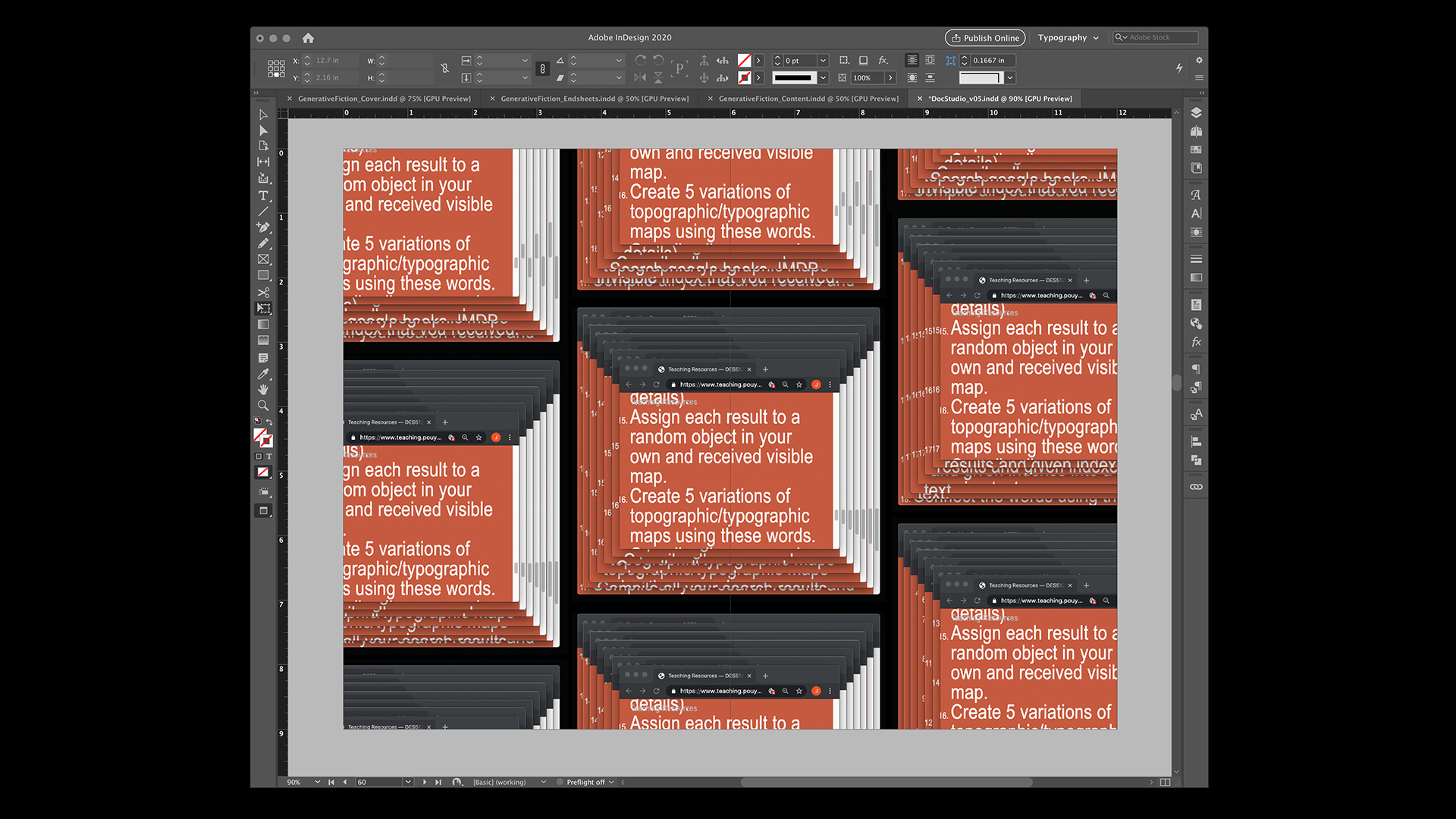Screen dimensions: 1456x819
Task: Select the Line tool
Action: click(x=263, y=212)
